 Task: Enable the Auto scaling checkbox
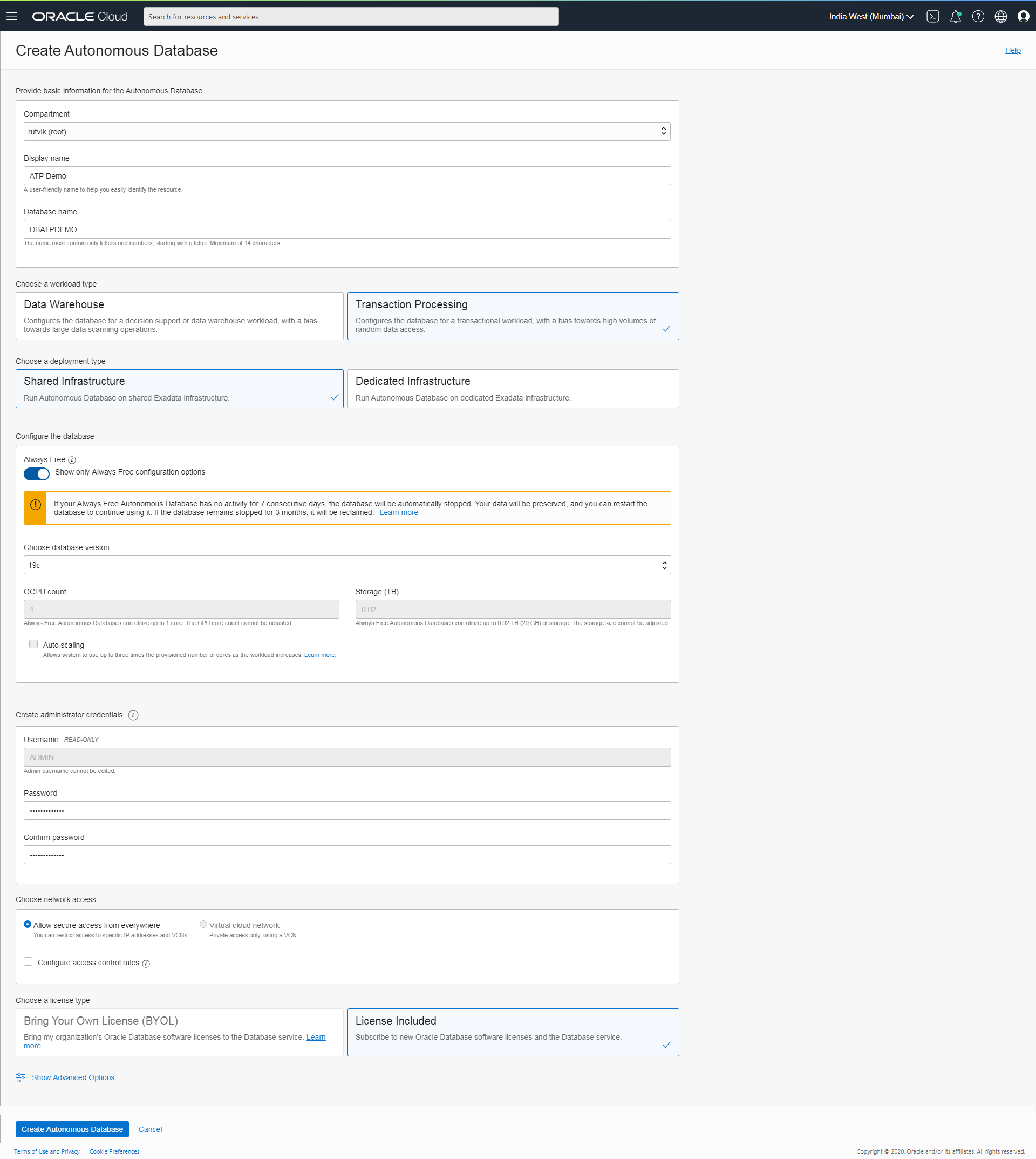click(33, 643)
